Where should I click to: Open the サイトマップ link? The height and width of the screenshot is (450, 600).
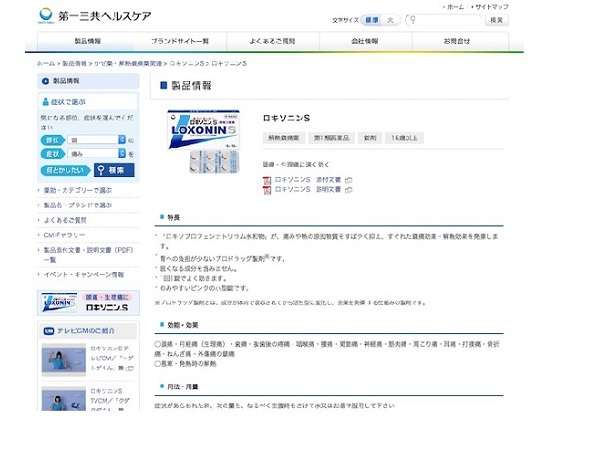point(492,7)
